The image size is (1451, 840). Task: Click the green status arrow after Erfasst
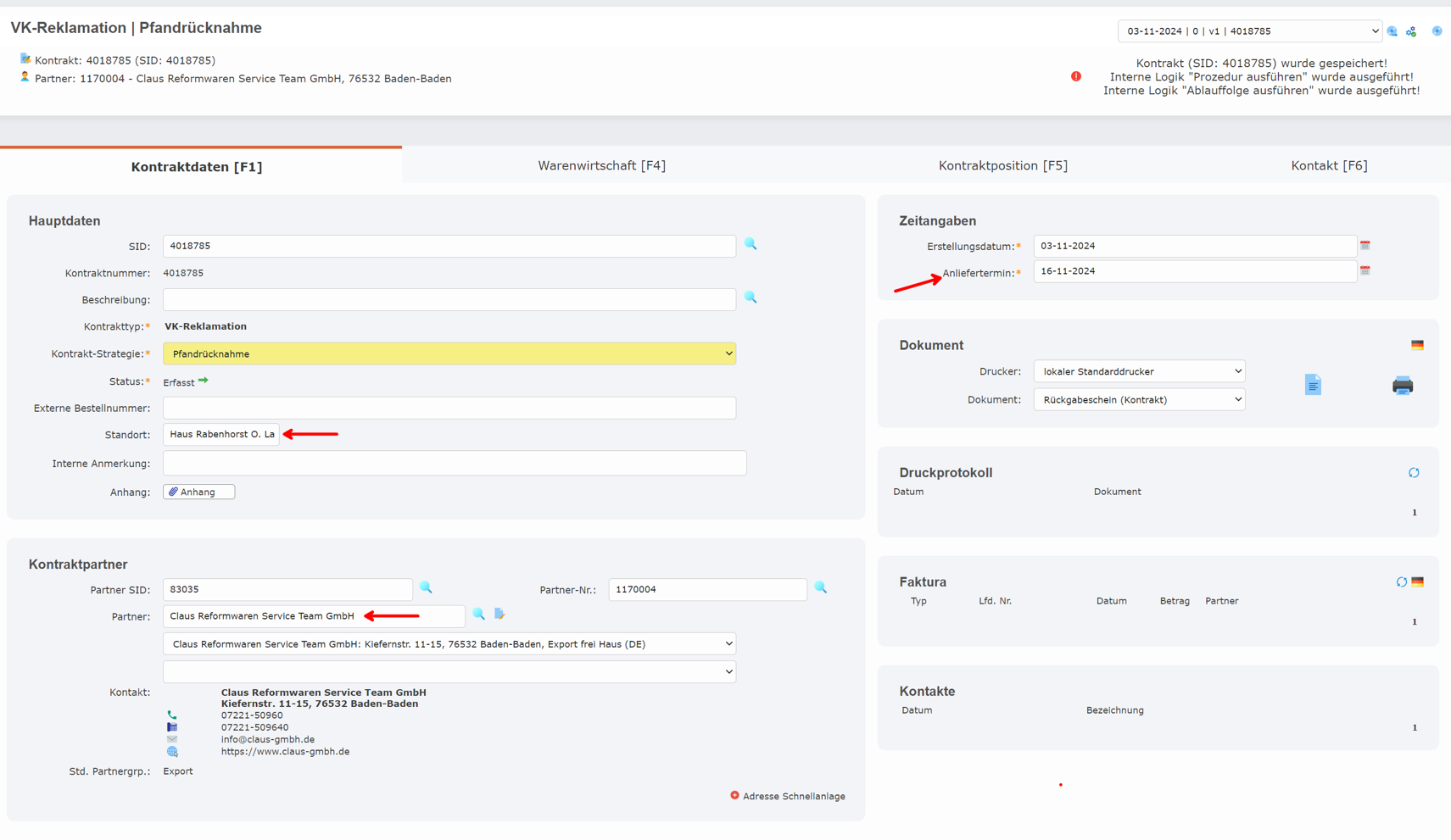tap(204, 381)
